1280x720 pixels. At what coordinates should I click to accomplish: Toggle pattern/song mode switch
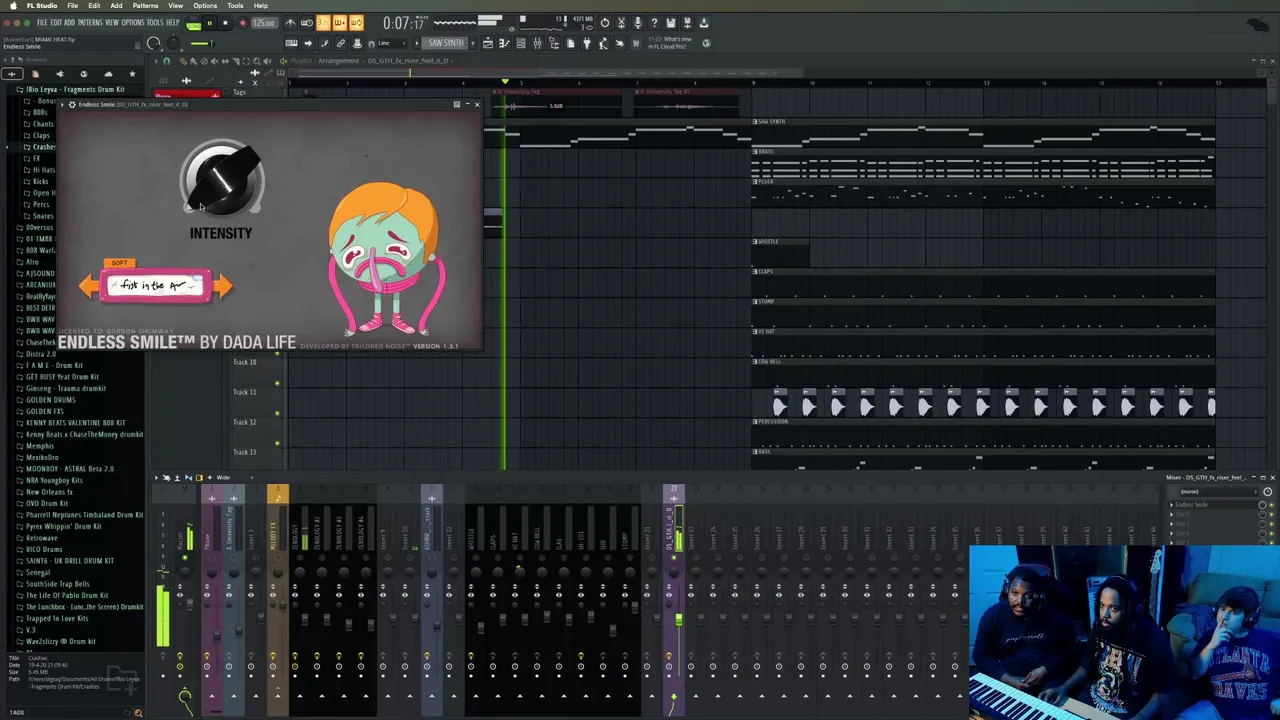tap(193, 23)
